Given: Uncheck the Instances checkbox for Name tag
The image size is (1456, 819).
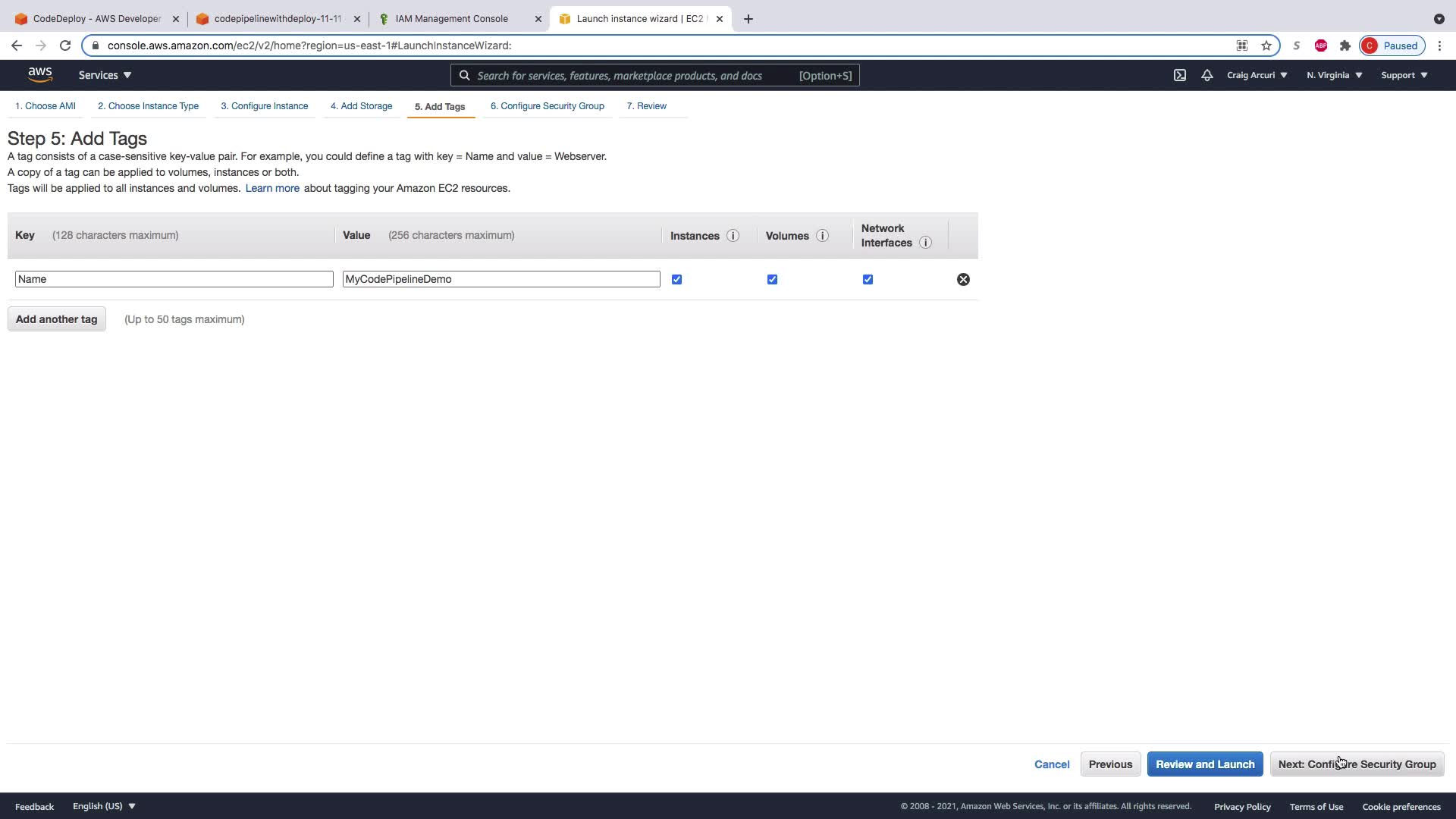Looking at the screenshot, I should 676,280.
